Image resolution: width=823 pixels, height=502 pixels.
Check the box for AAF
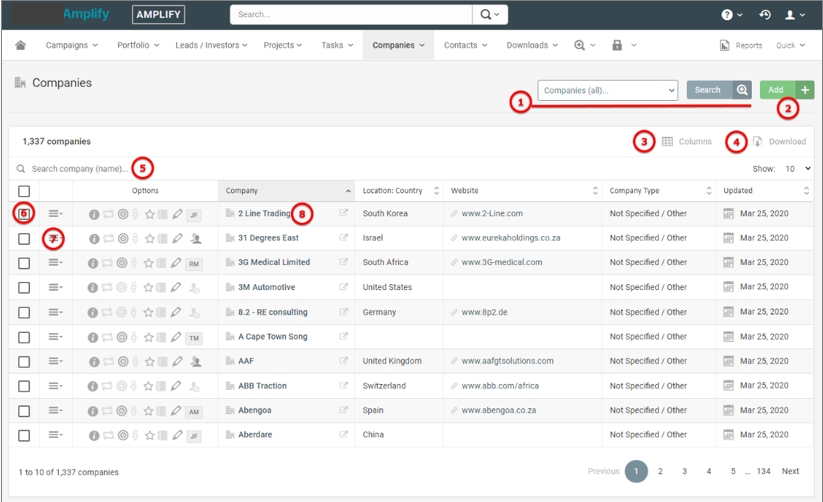click(24, 362)
